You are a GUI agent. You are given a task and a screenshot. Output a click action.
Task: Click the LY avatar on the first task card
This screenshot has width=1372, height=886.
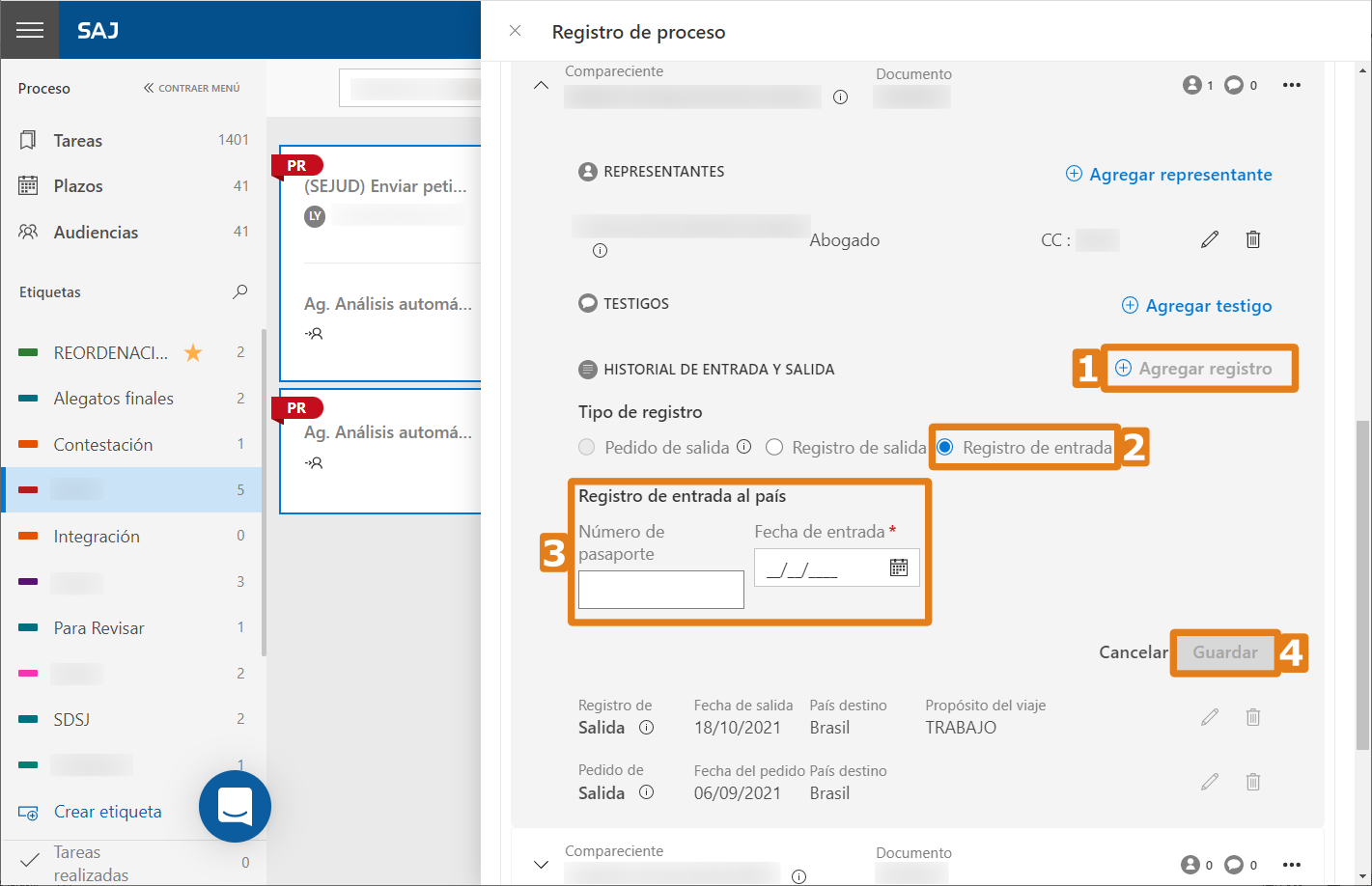click(x=315, y=216)
